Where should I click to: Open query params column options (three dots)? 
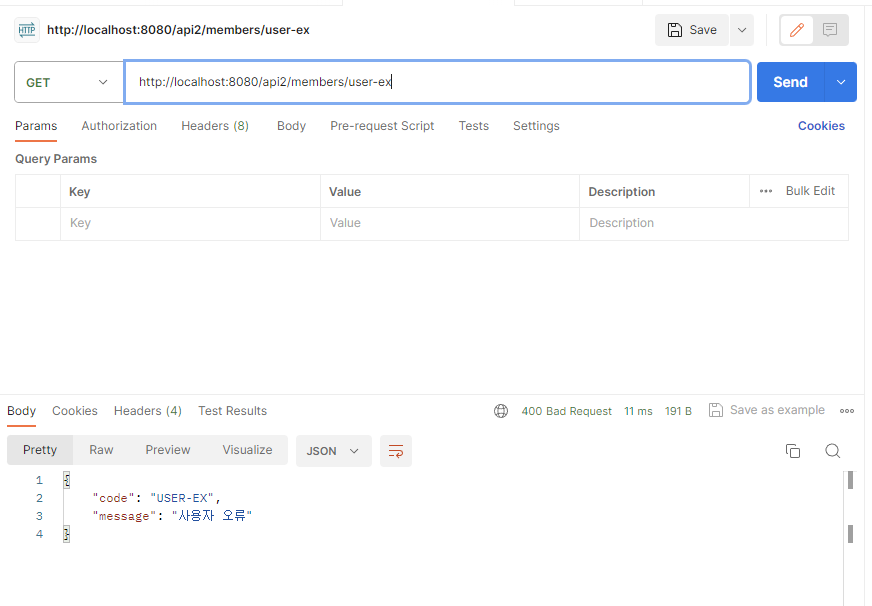tap(766, 191)
